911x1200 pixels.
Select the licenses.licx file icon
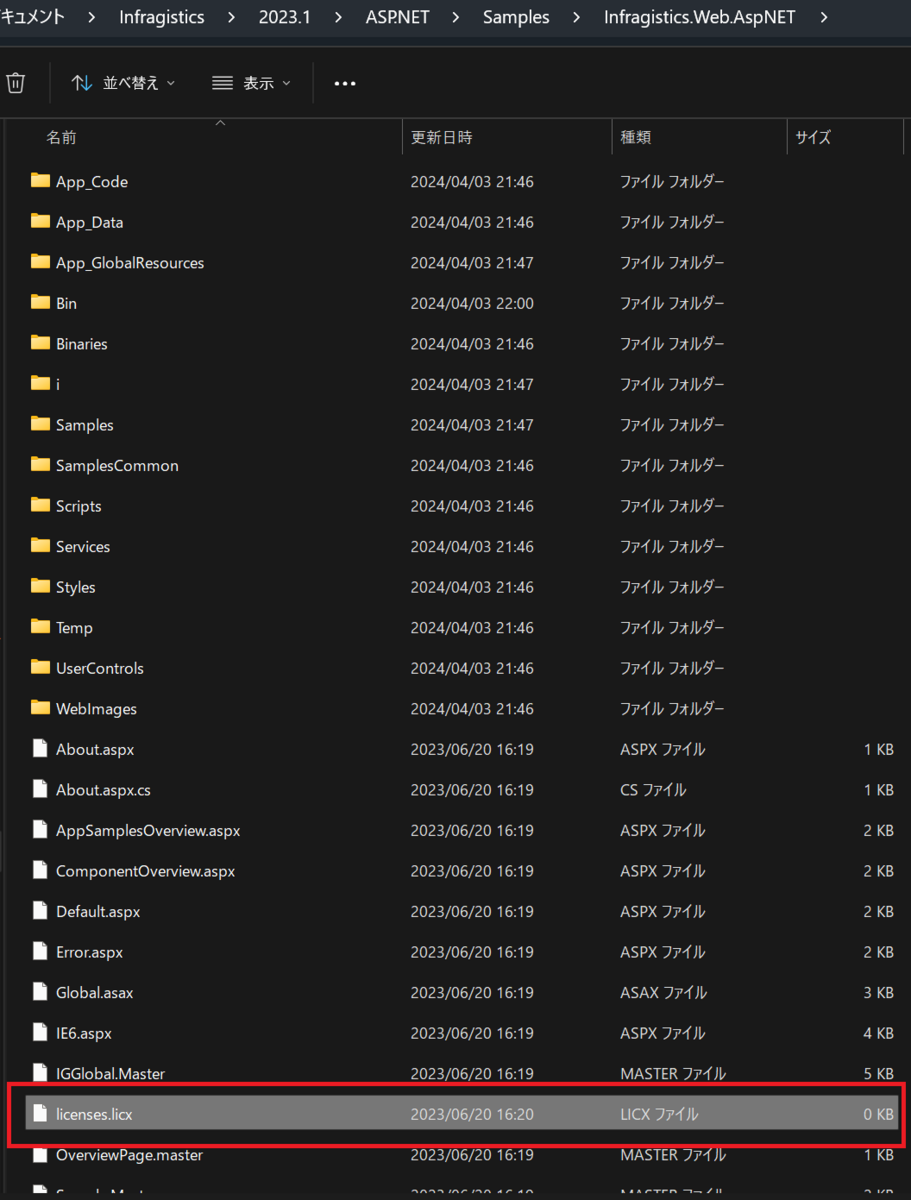tap(40, 1114)
